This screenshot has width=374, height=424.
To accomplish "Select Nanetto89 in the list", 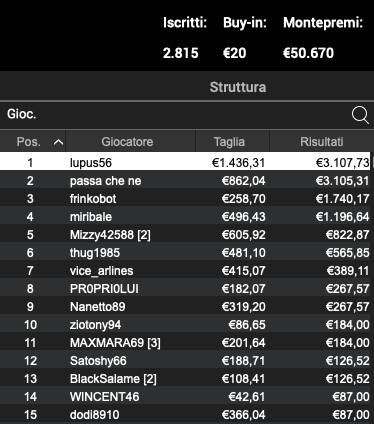I will click(185, 307).
